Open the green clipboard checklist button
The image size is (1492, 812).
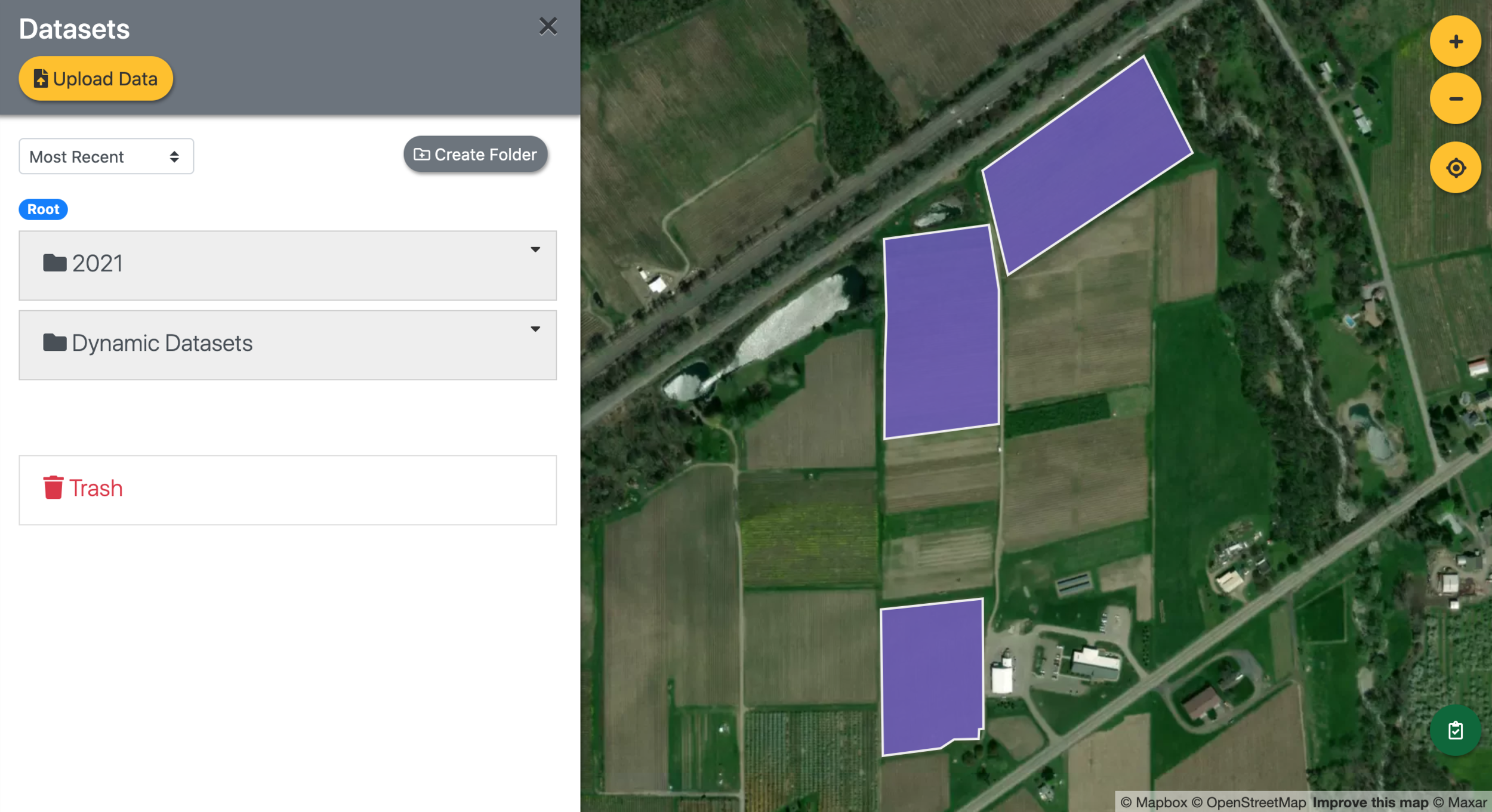(x=1455, y=730)
